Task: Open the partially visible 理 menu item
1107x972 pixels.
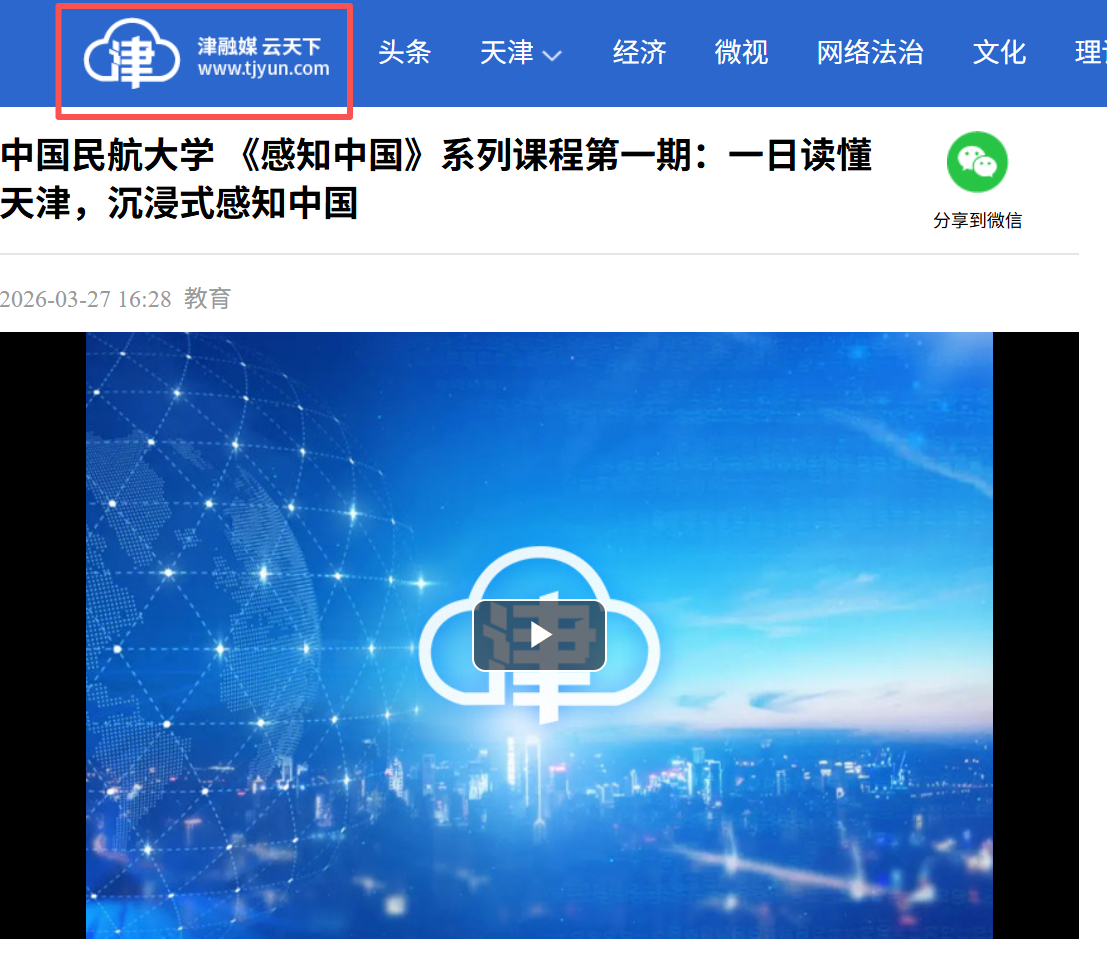Action: (x=1091, y=52)
